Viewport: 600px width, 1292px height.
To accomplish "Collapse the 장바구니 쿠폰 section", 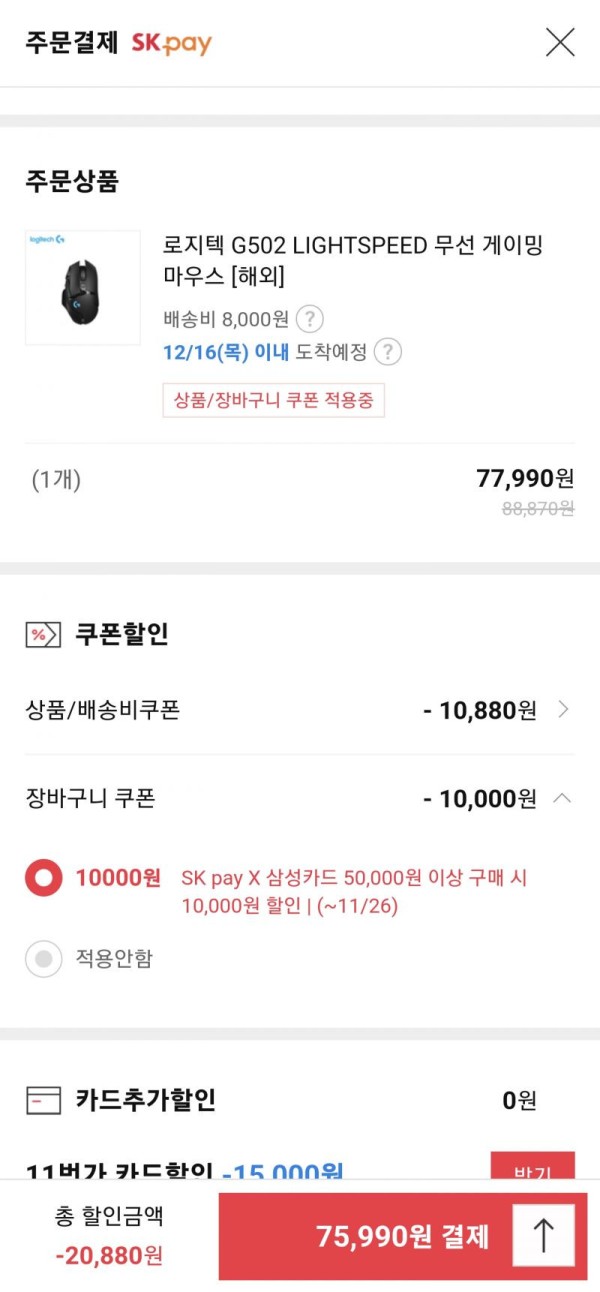I will coord(563,798).
